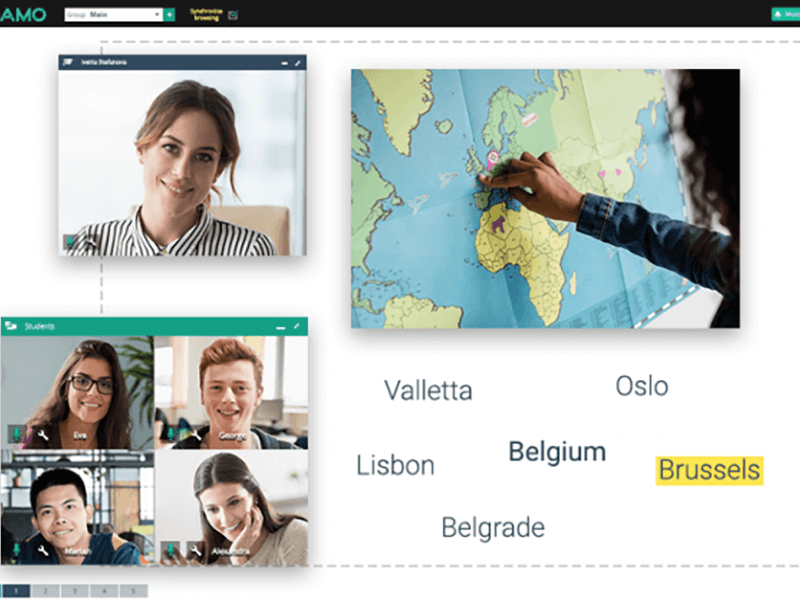Click the green button at top right
Screen dimensions: 800x600
[786, 14]
